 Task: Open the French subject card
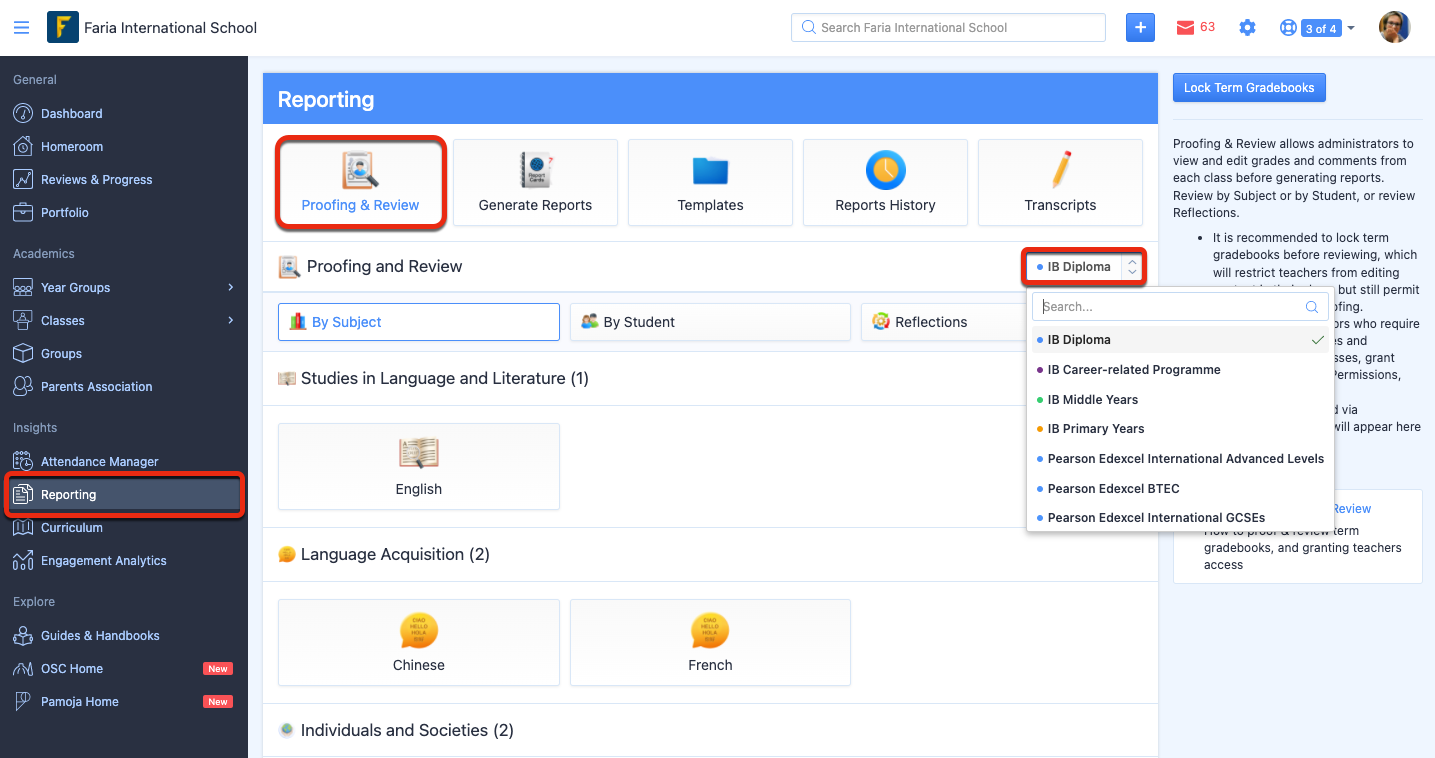[x=710, y=642]
